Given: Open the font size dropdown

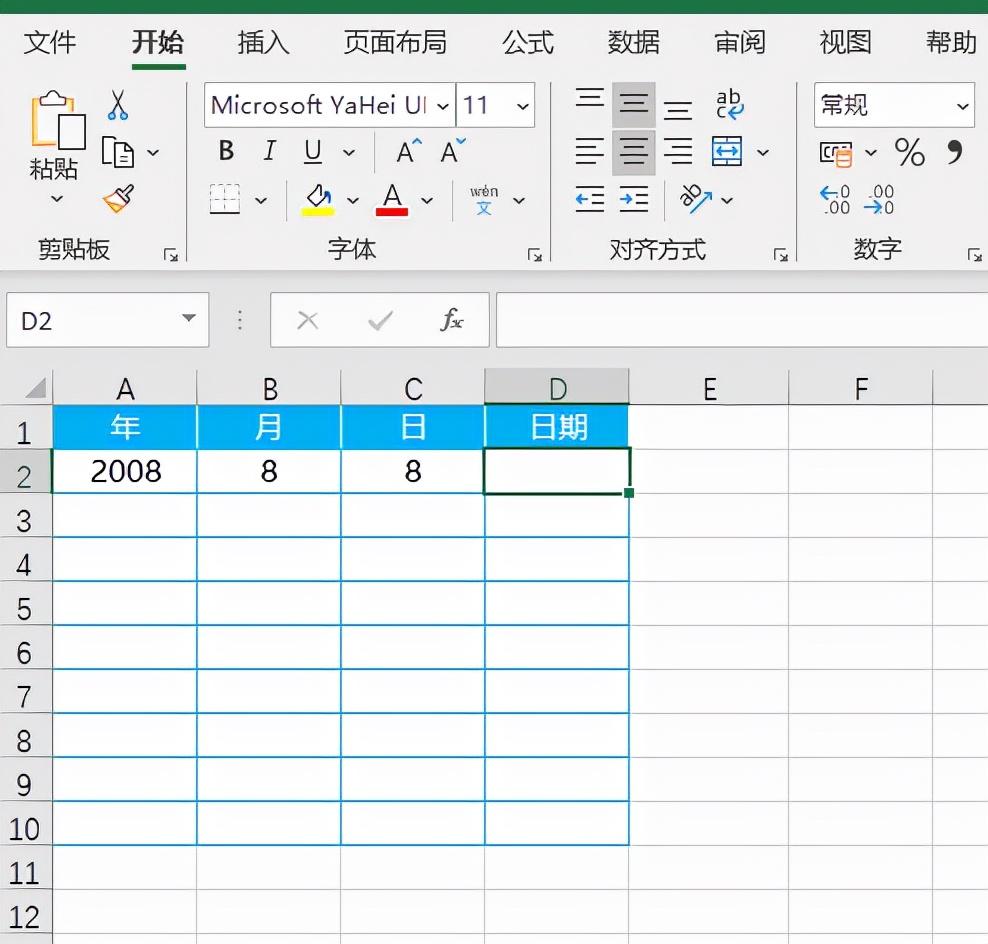Looking at the screenshot, I should (x=522, y=106).
